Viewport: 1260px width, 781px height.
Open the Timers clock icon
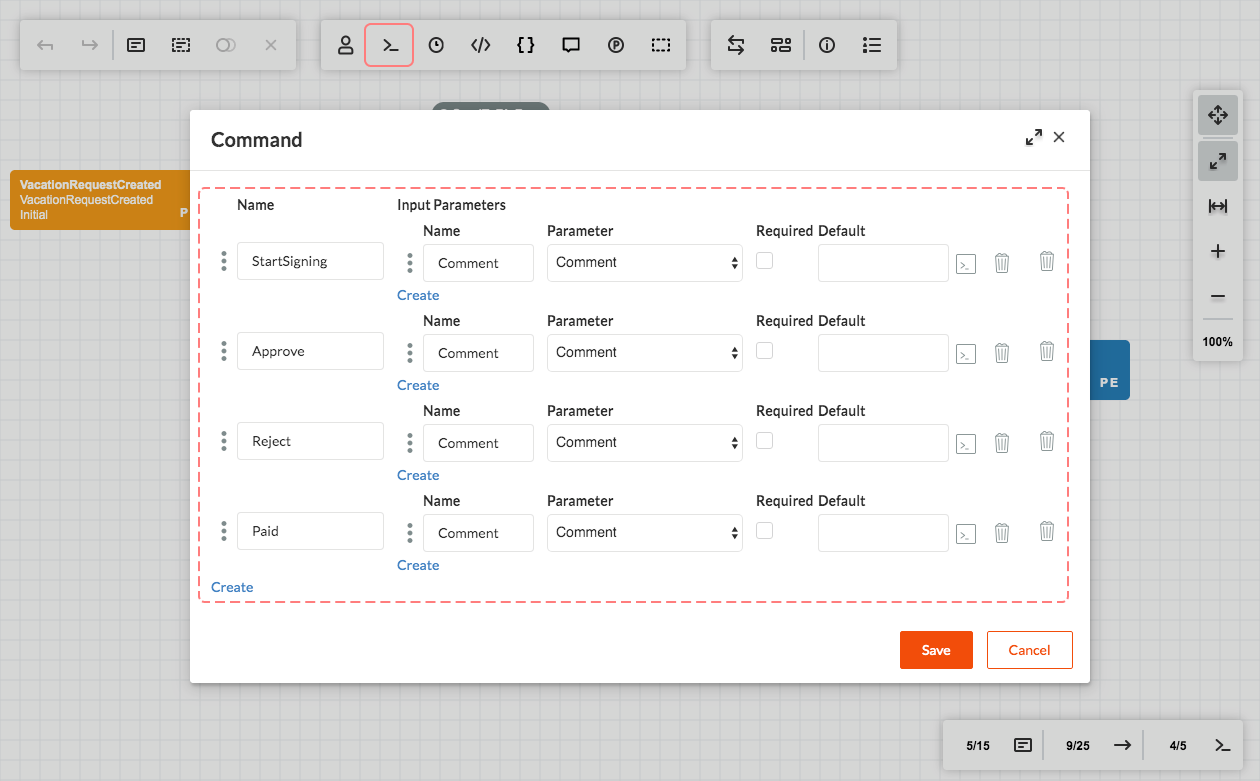pos(436,45)
